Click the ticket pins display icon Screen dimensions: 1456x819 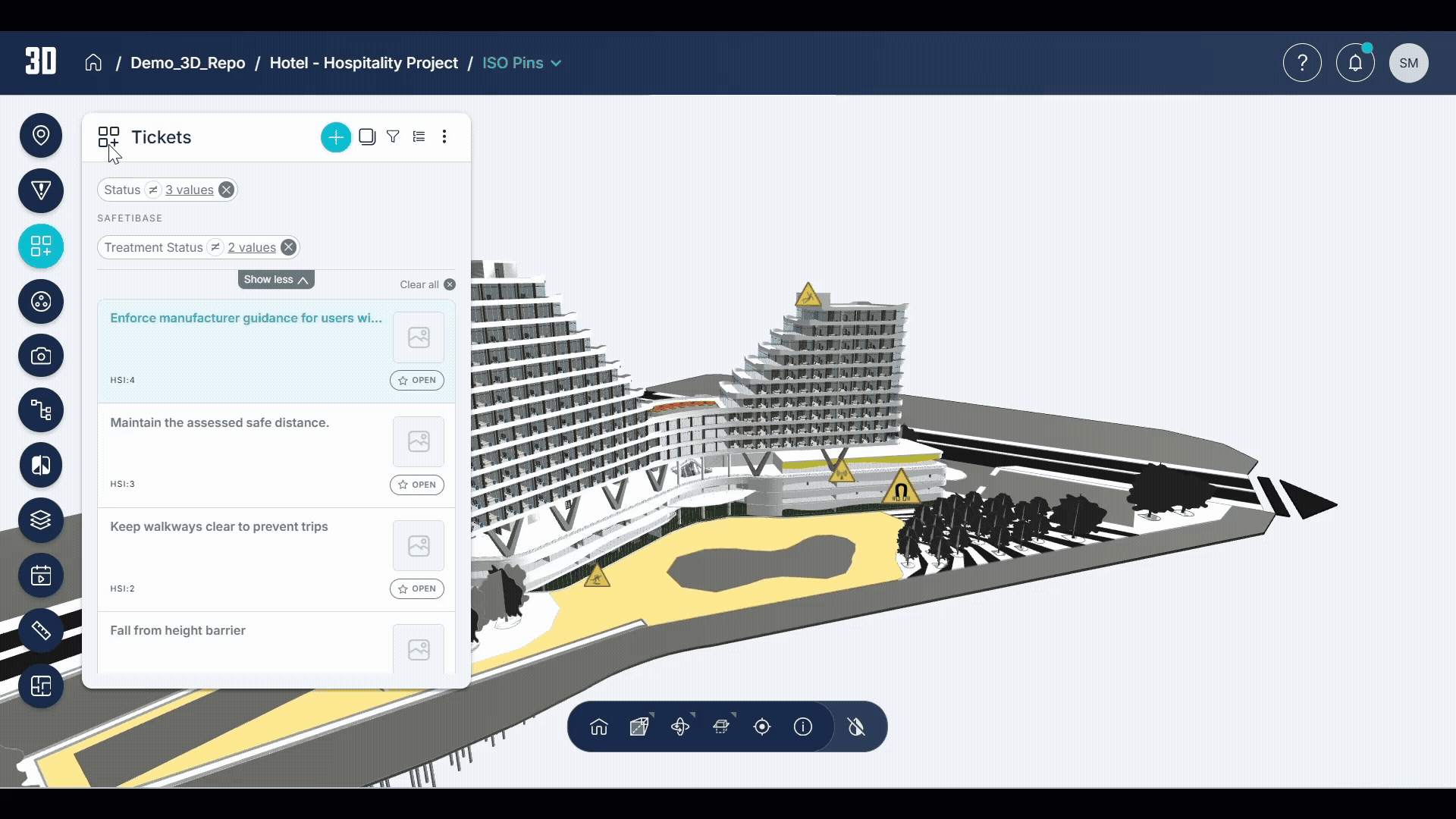367,136
